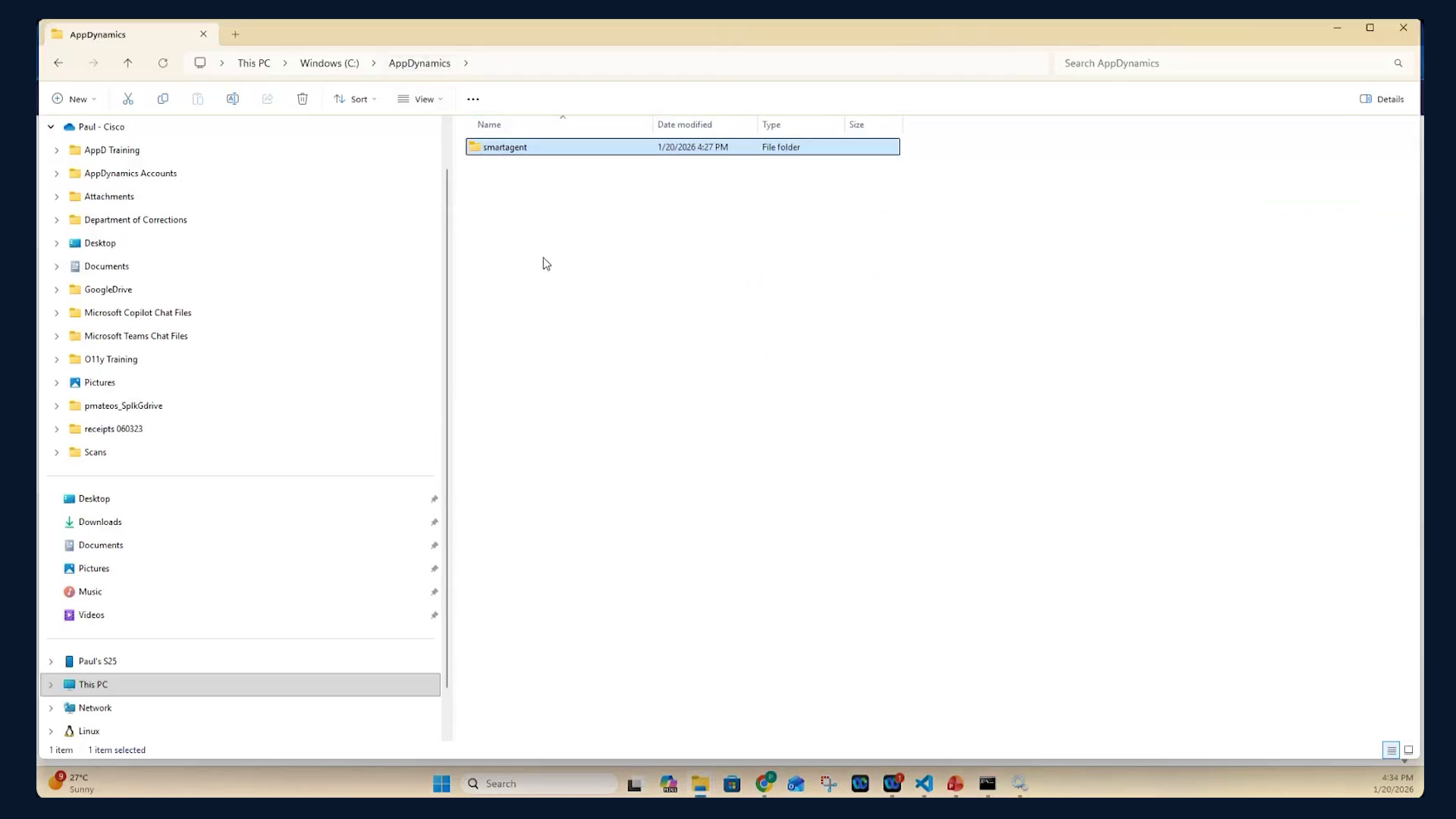Click the Rename toolbar icon

point(232,99)
